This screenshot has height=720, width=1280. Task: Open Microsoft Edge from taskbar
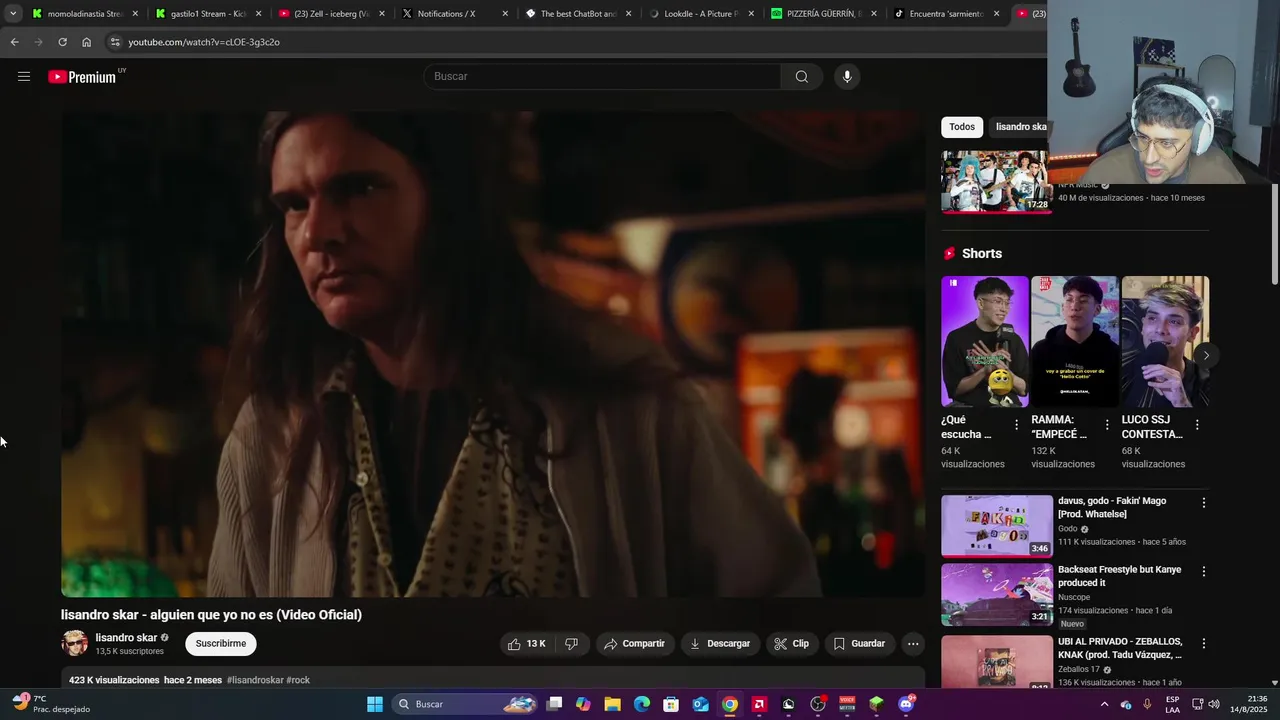pyautogui.click(x=642, y=704)
